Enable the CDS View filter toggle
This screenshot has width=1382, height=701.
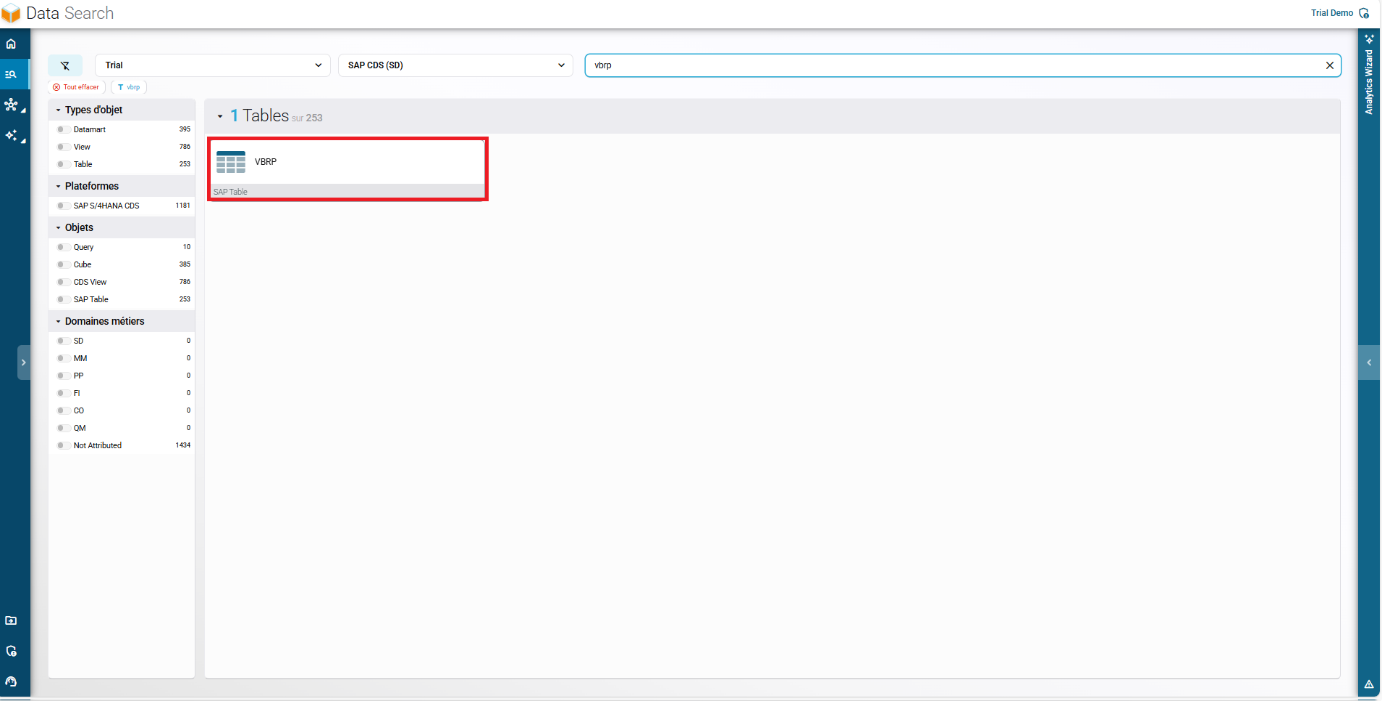click(62, 282)
